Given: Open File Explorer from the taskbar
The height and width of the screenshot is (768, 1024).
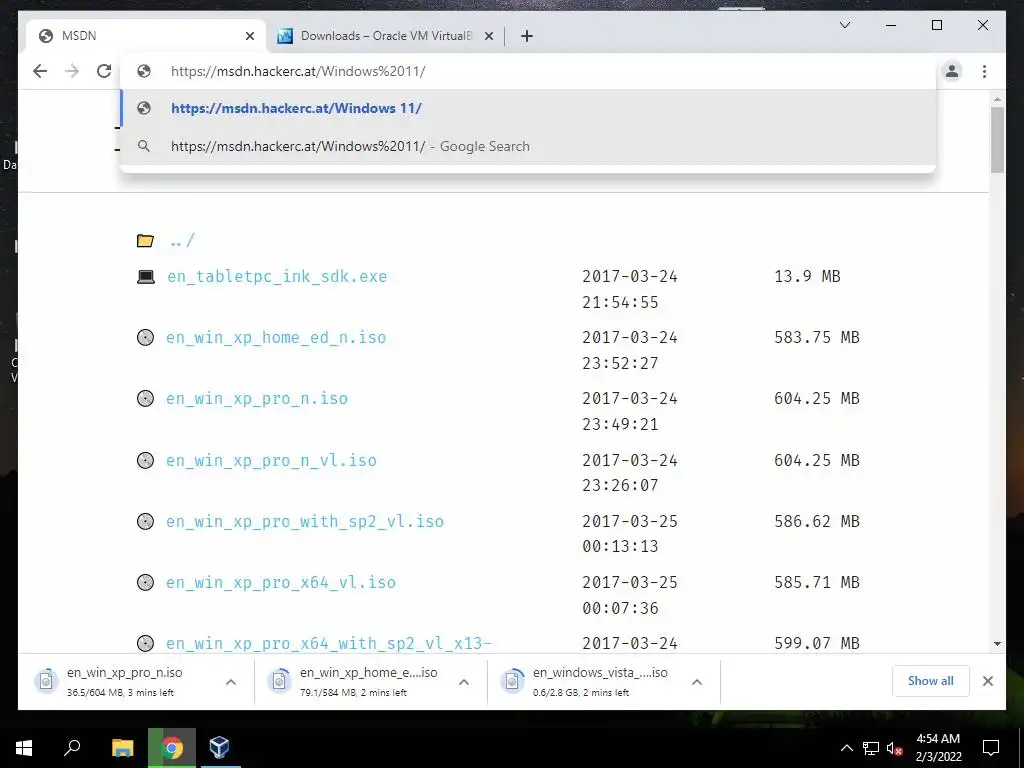Looking at the screenshot, I should (122, 748).
